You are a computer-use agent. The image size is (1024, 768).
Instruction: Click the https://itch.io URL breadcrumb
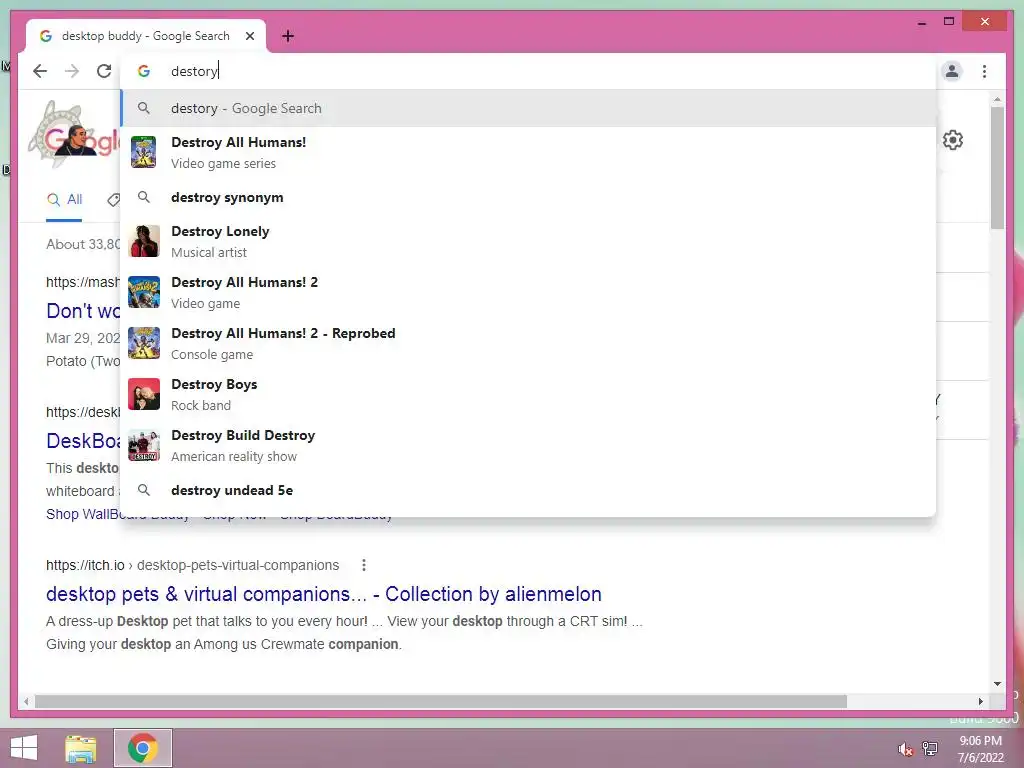click(x=192, y=565)
